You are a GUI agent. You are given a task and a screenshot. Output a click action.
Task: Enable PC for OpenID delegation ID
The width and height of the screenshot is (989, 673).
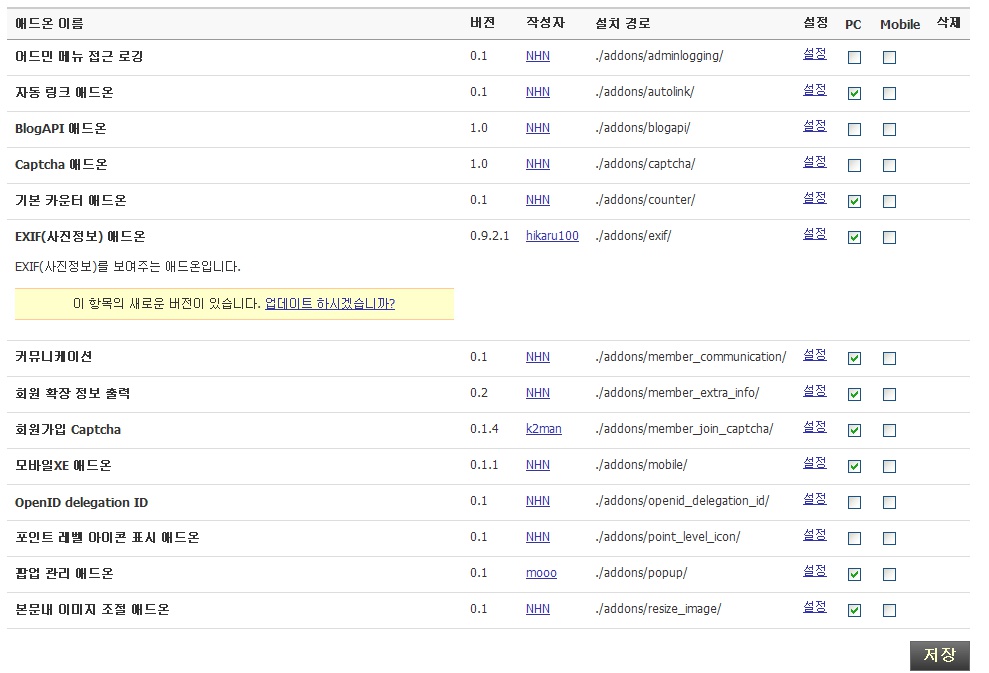pos(854,502)
